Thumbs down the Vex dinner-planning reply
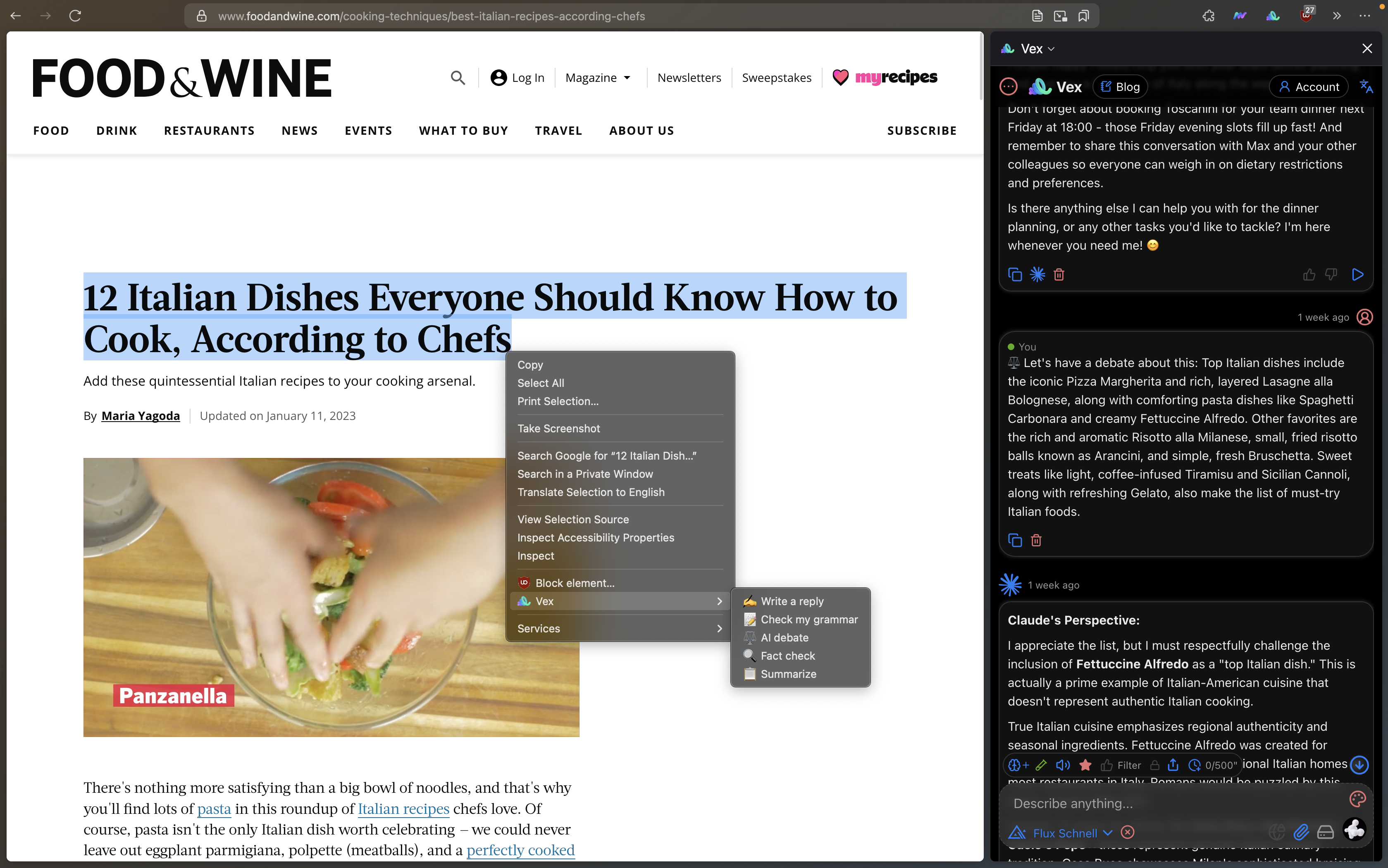Image resolution: width=1388 pixels, height=868 pixels. point(1331,274)
